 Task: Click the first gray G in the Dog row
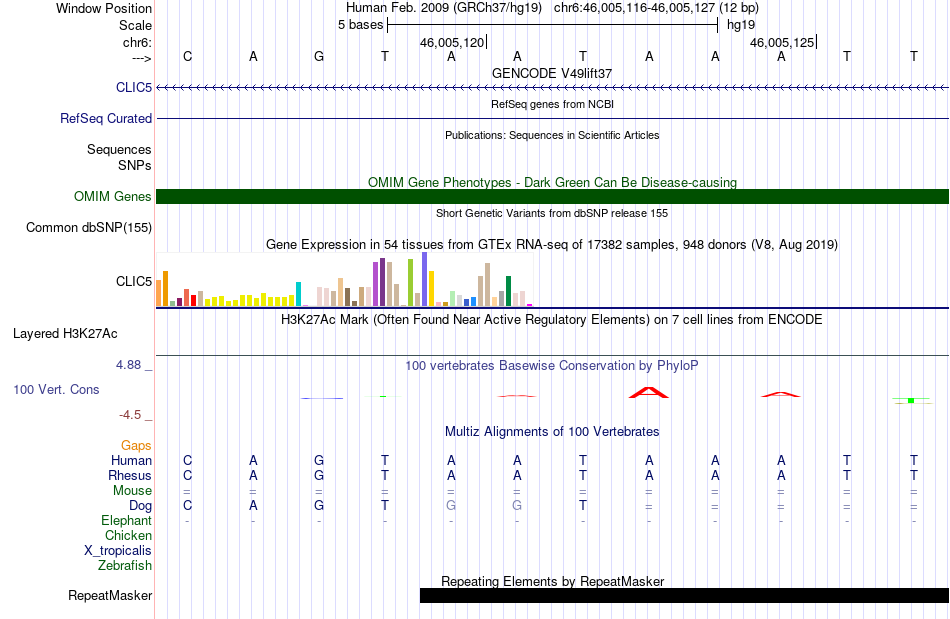click(451, 505)
